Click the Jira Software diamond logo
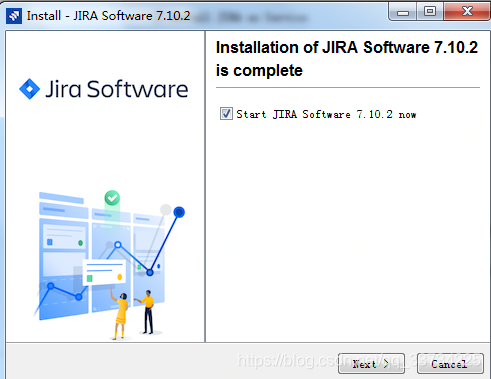Screen dimensions: 491x379 [30, 89]
